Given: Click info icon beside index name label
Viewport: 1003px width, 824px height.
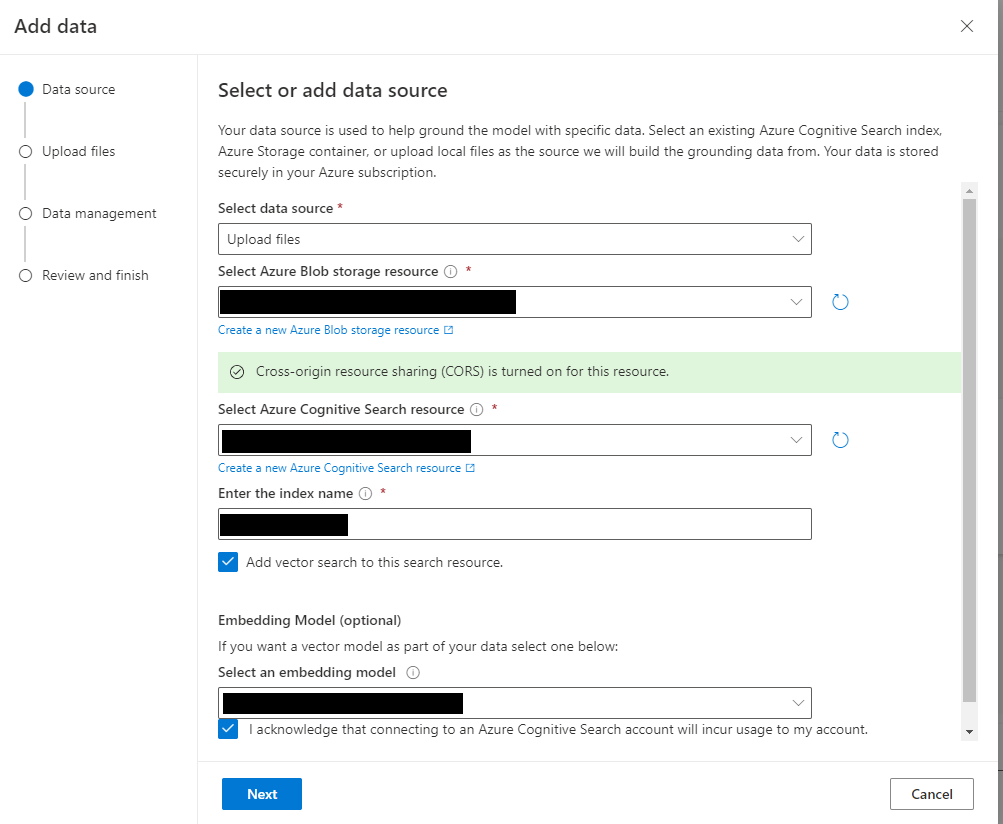Looking at the screenshot, I should click(365, 493).
